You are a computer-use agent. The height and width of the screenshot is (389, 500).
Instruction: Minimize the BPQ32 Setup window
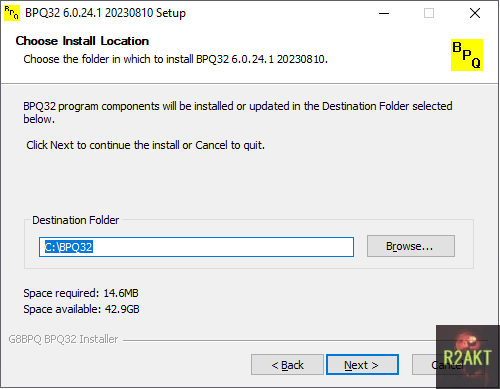pyautogui.click(x=384, y=13)
